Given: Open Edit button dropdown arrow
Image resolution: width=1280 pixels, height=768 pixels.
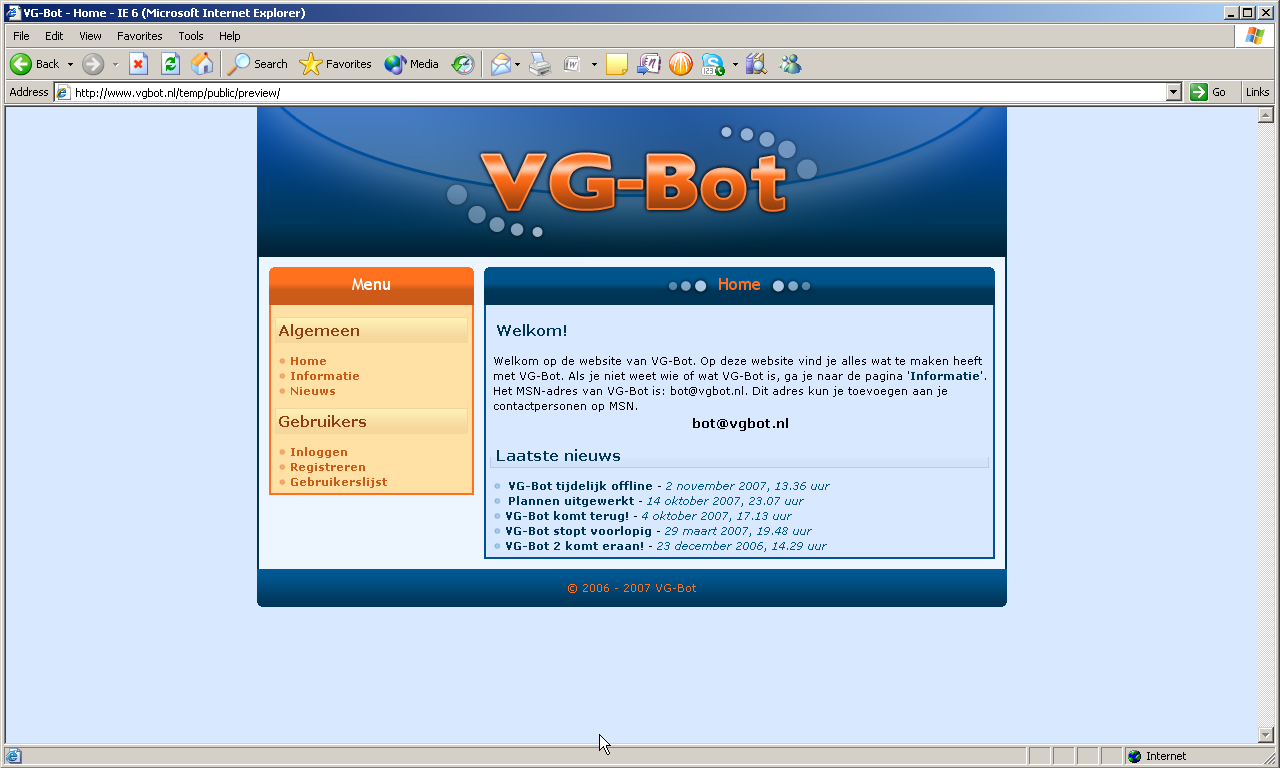Looking at the screenshot, I should tap(594, 64).
